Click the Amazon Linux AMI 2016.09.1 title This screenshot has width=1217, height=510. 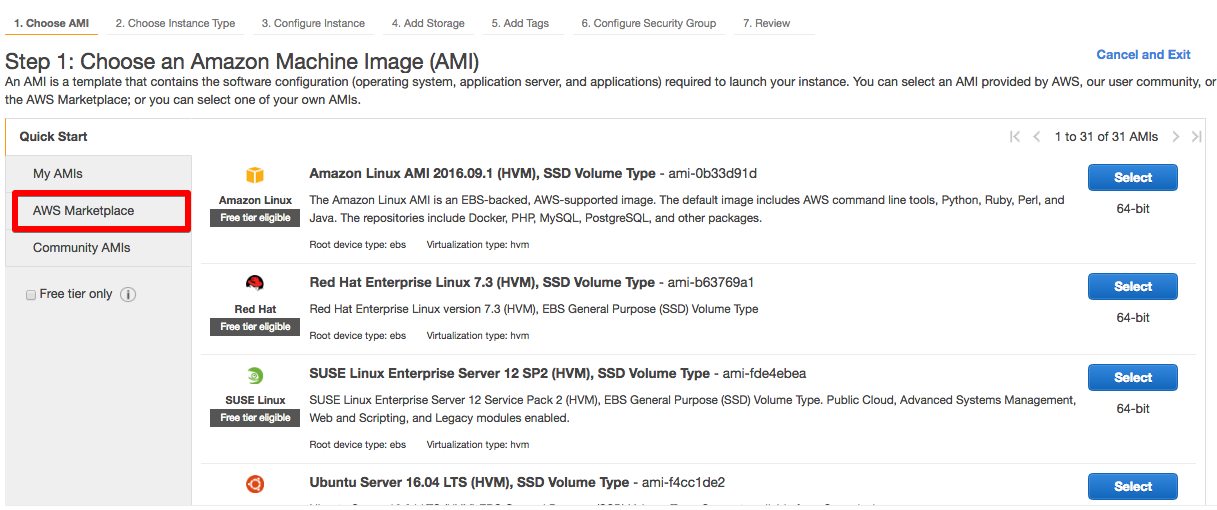pyautogui.click(x=482, y=174)
